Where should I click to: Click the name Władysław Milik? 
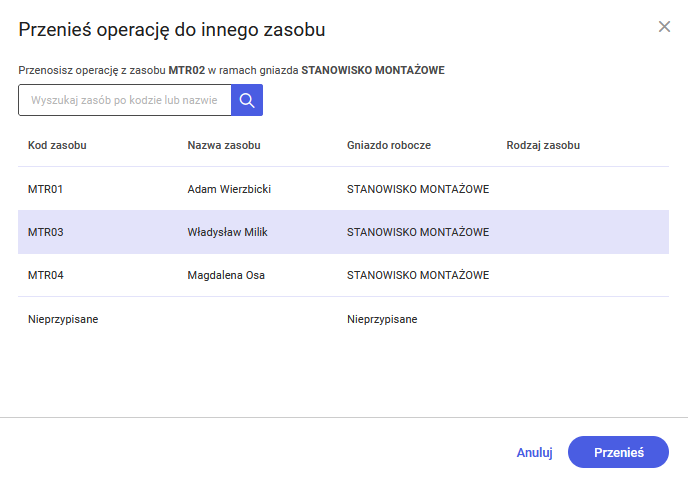click(227, 232)
